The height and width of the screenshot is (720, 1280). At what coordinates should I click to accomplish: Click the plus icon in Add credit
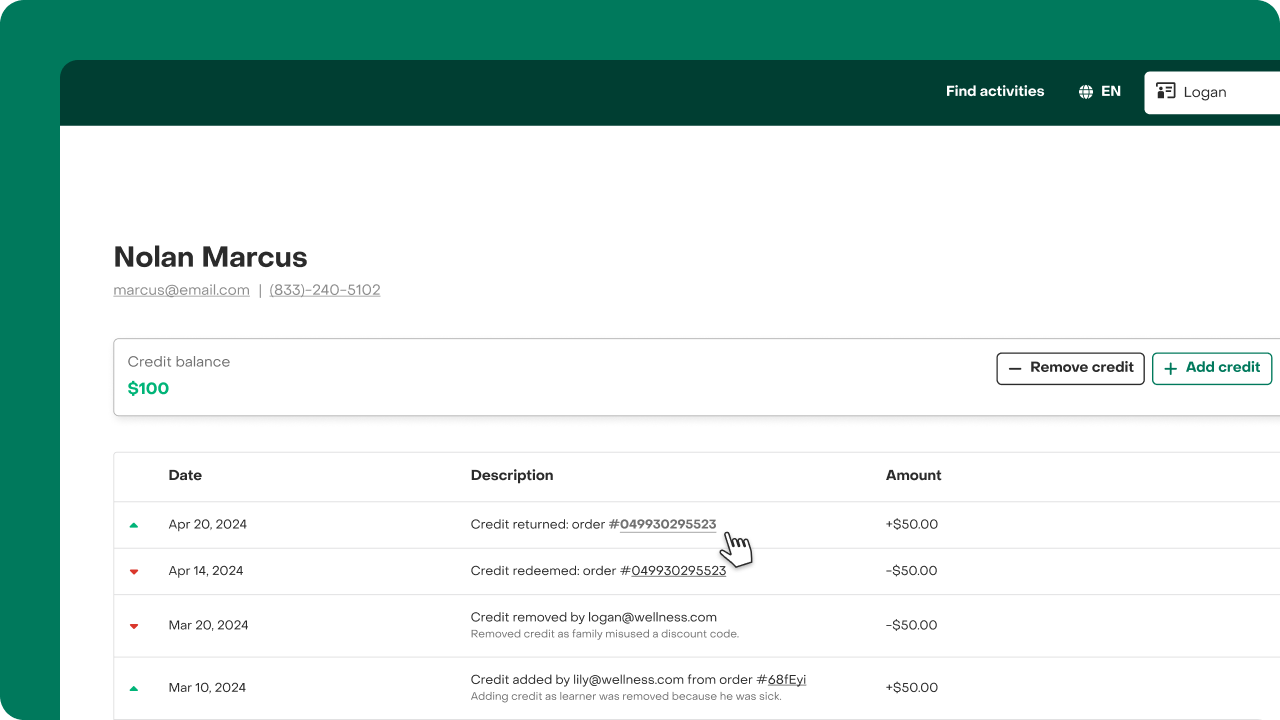[1171, 368]
